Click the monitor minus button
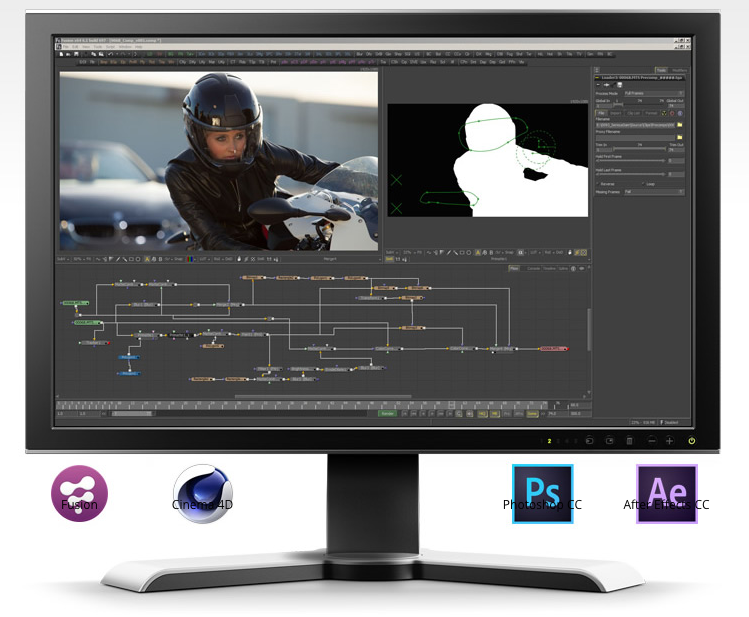Screen dimensions: 749x617 (651, 441)
